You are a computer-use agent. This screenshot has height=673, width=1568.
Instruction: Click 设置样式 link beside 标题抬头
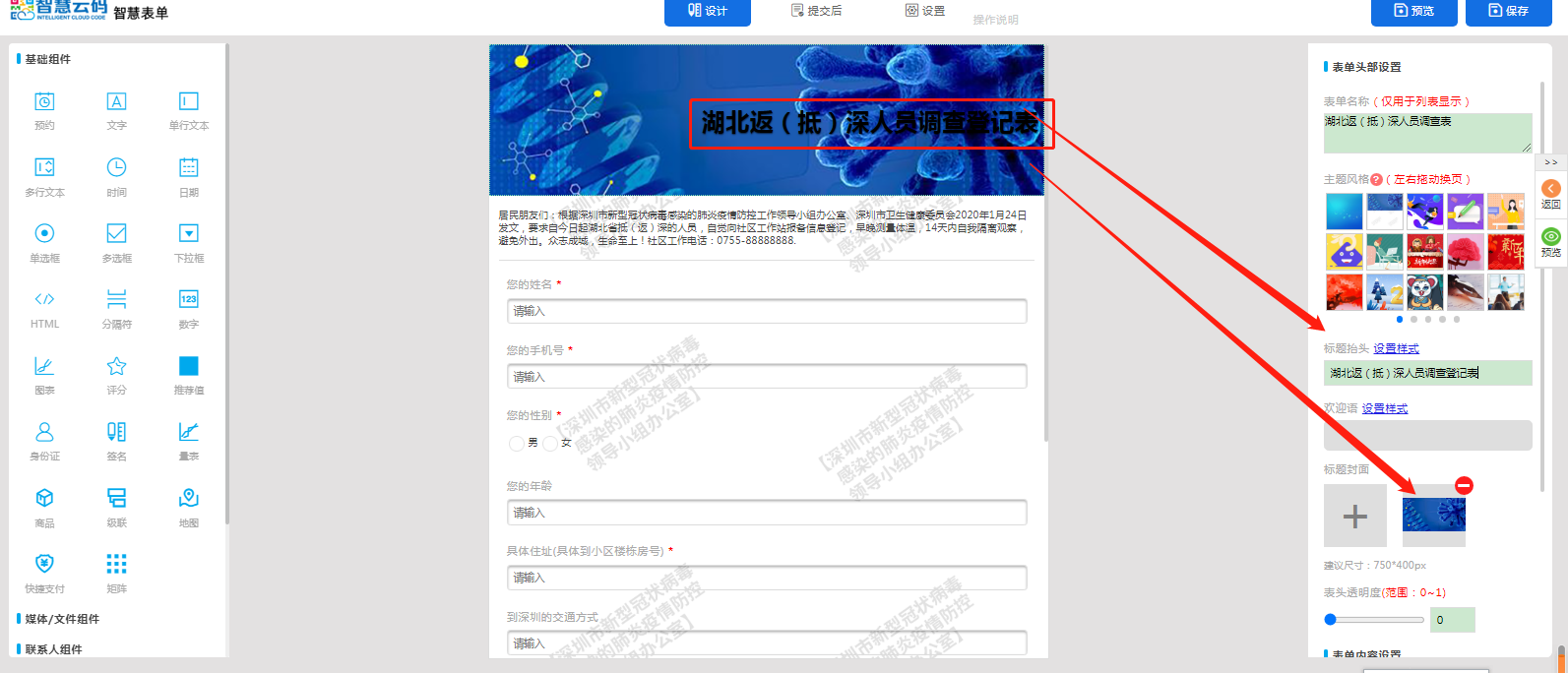pos(1396,349)
